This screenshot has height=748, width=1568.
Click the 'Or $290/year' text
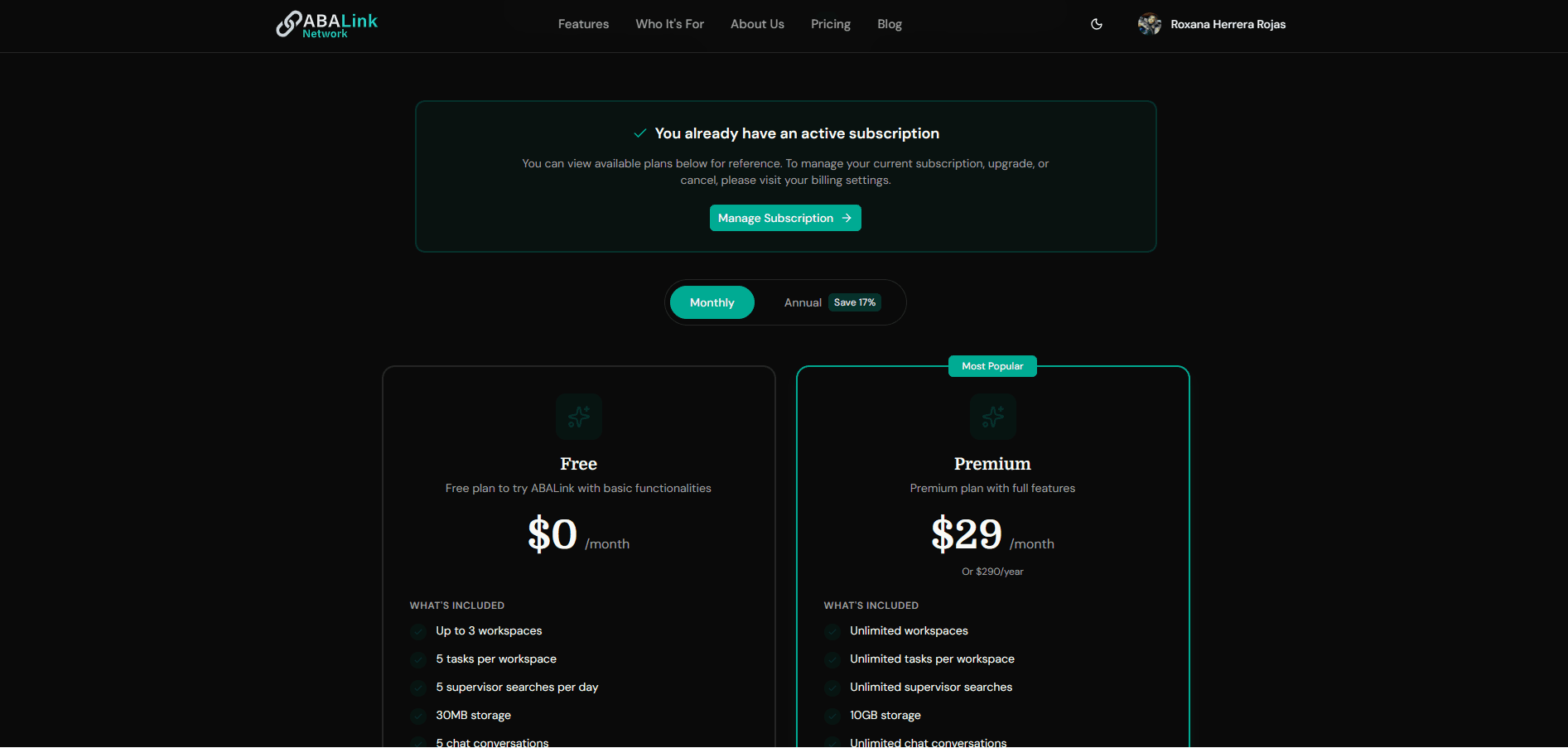pyautogui.click(x=992, y=572)
